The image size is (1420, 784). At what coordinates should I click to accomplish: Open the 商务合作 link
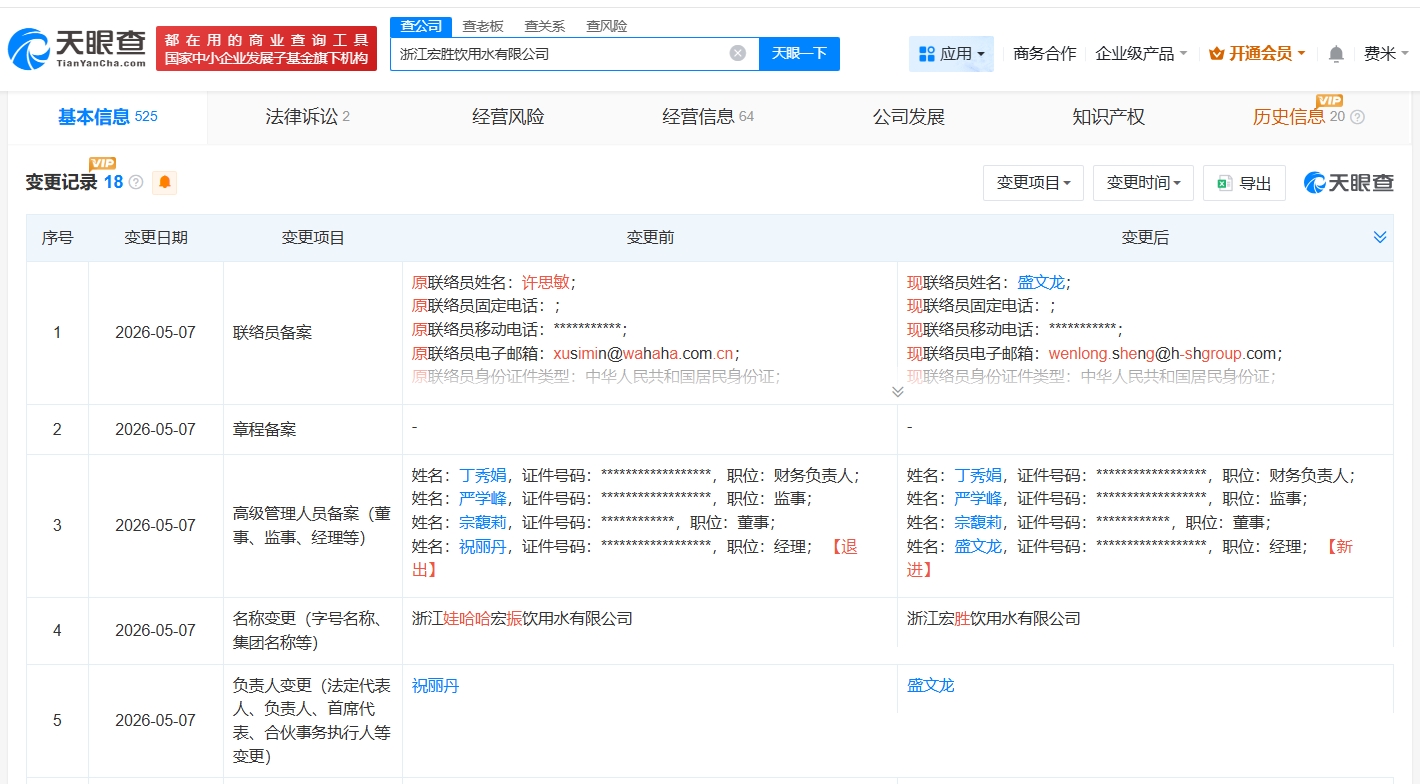(x=1044, y=53)
